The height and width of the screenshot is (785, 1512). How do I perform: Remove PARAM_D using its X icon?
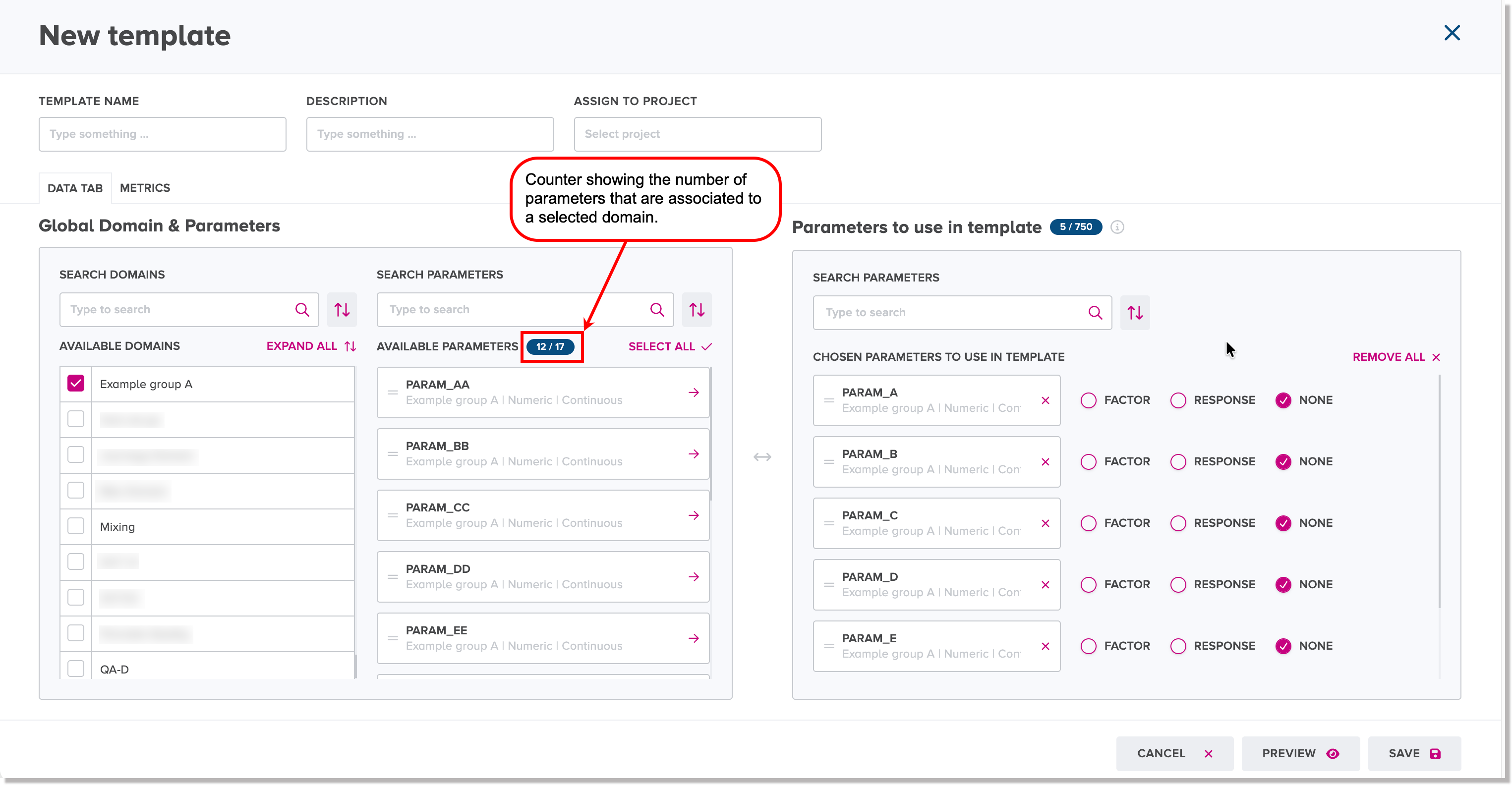click(1045, 584)
